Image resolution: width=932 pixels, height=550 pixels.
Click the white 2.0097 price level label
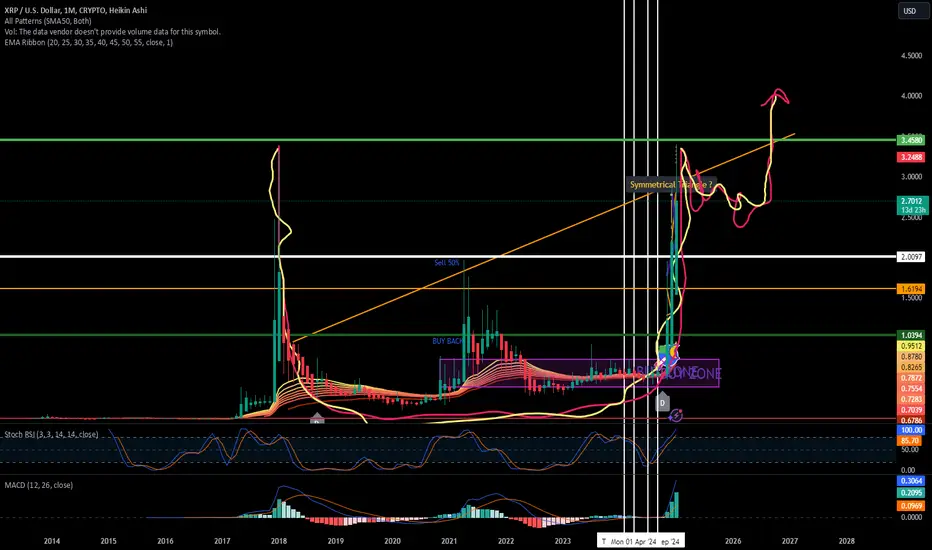point(911,257)
